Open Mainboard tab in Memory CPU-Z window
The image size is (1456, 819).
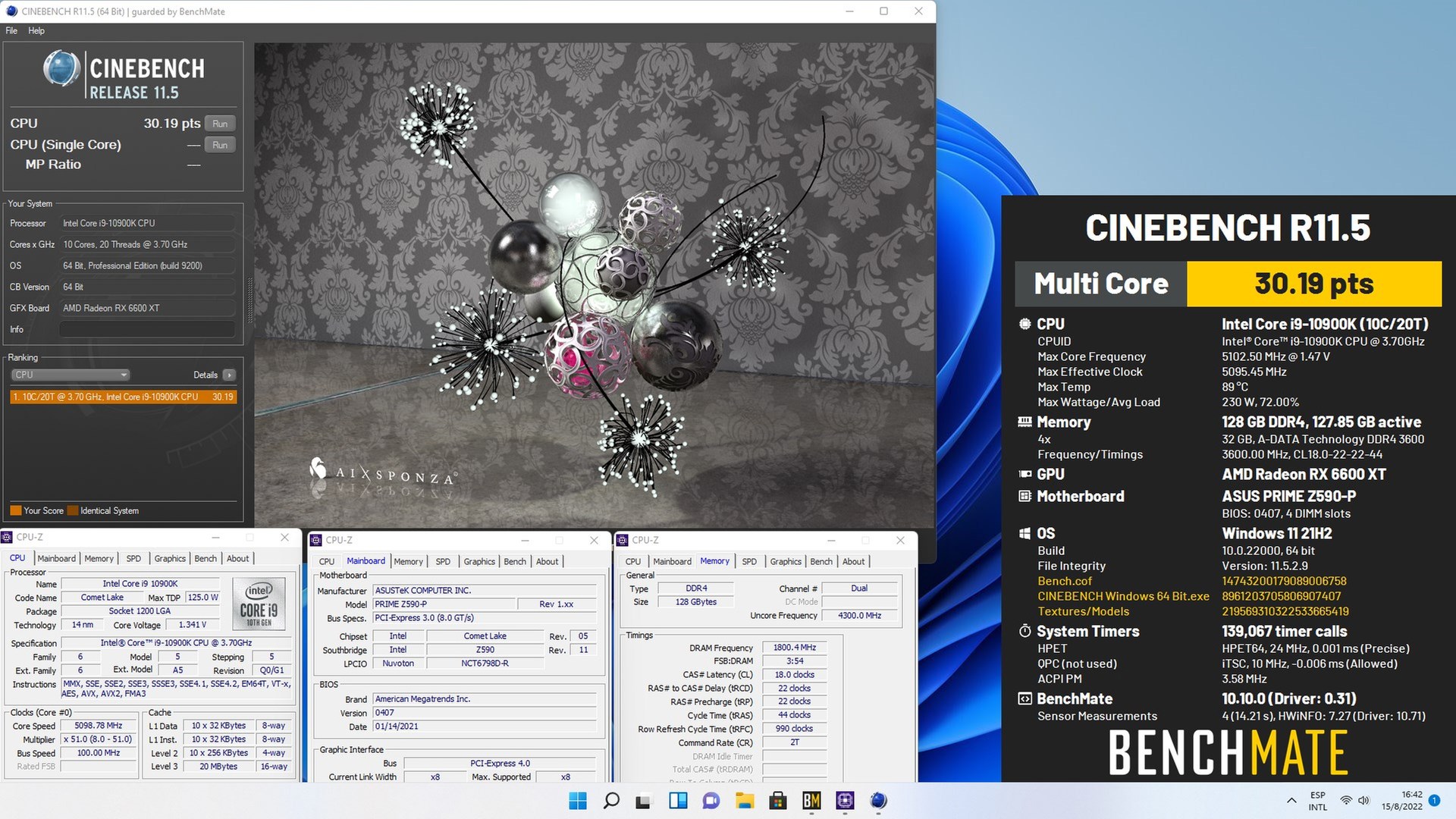(x=673, y=561)
